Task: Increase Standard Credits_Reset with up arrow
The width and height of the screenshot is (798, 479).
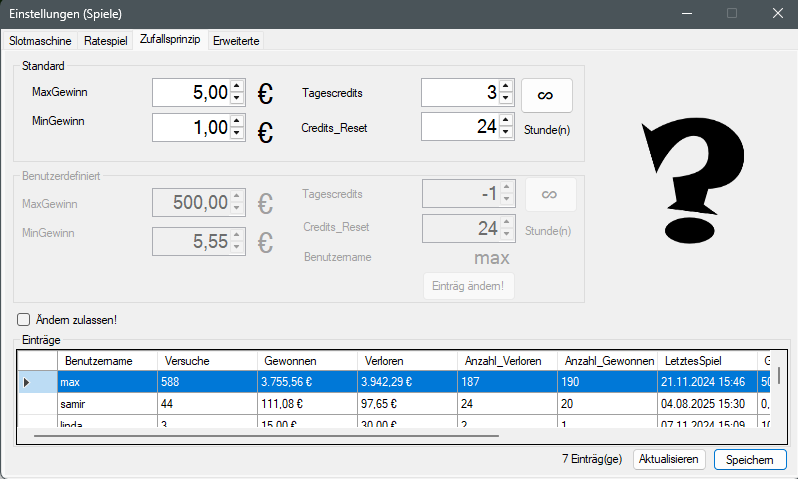Action: (x=505, y=121)
